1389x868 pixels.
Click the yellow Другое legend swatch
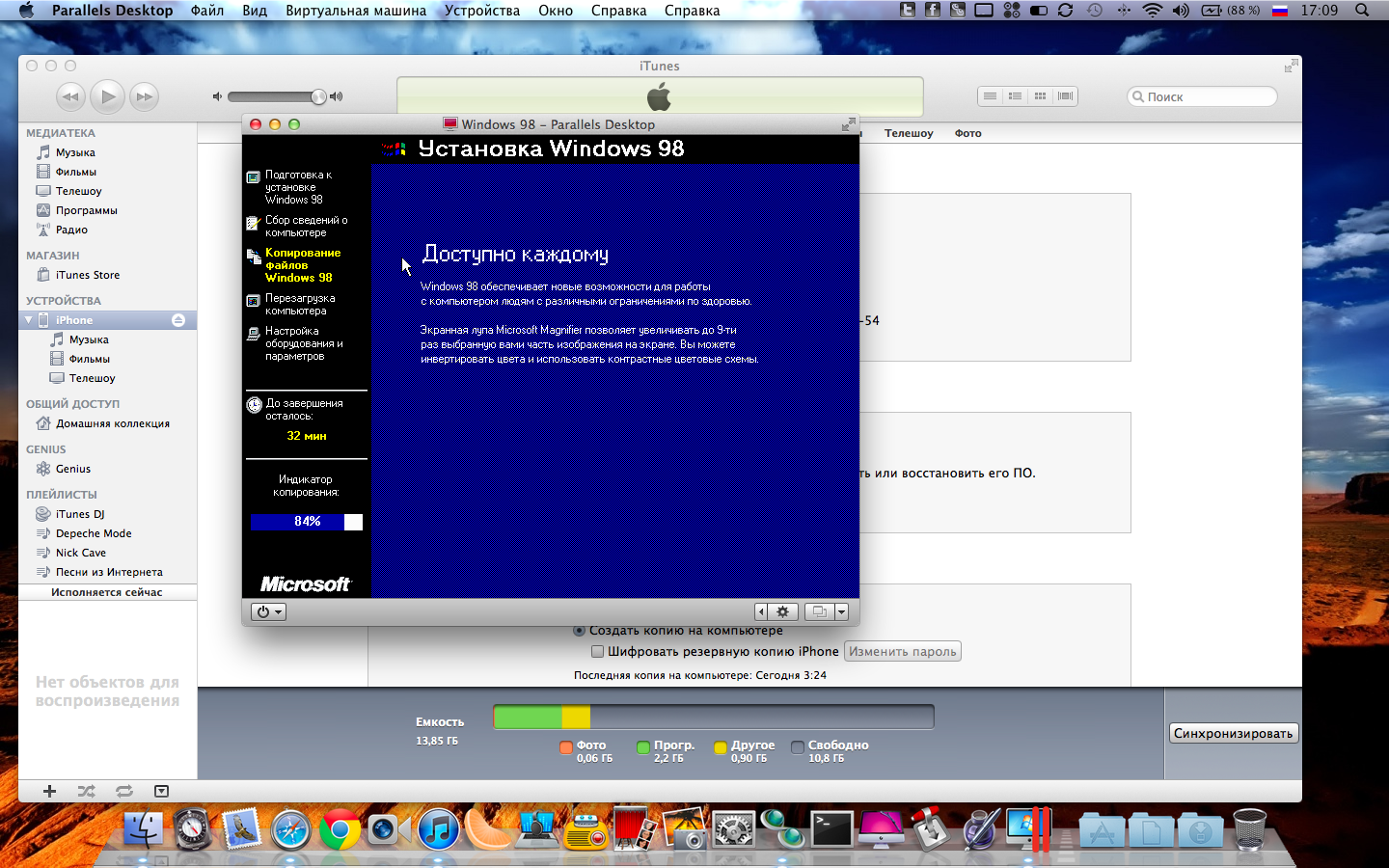tap(721, 746)
